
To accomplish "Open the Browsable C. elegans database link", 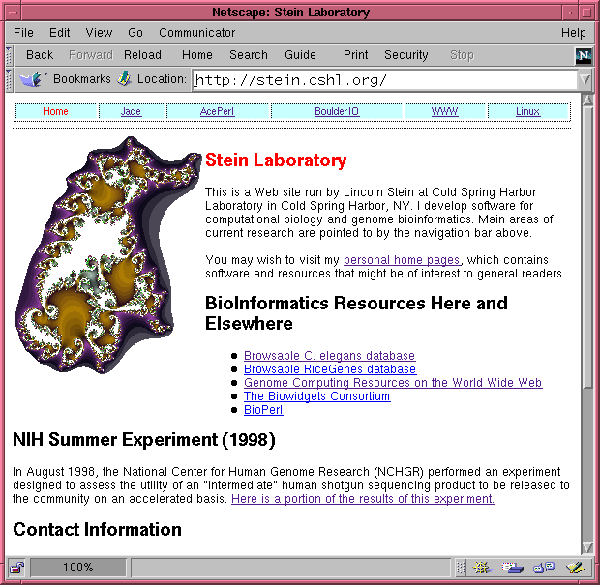I will [x=329, y=356].
